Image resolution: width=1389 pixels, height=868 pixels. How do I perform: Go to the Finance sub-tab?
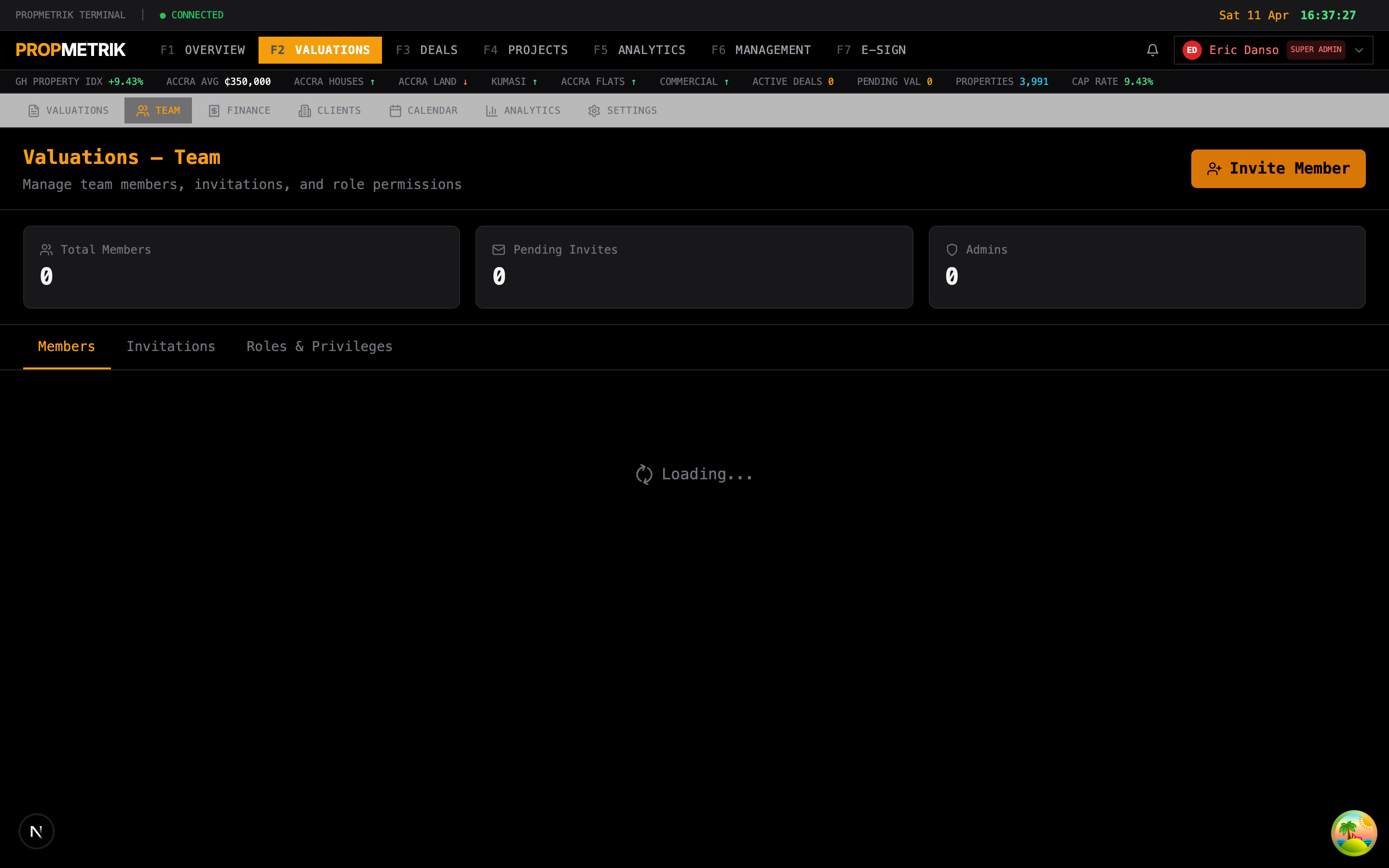pyautogui.click(x=239, y=110)
